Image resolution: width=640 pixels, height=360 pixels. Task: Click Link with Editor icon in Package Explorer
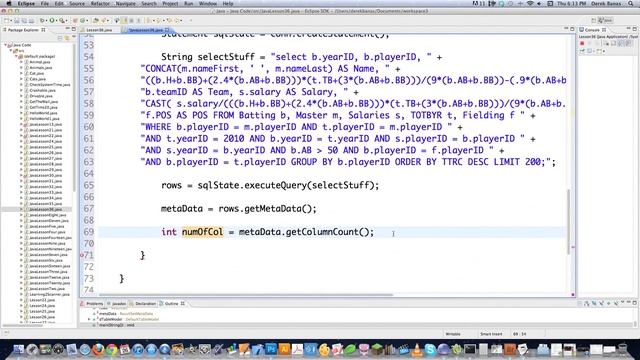tap(67, 38)
